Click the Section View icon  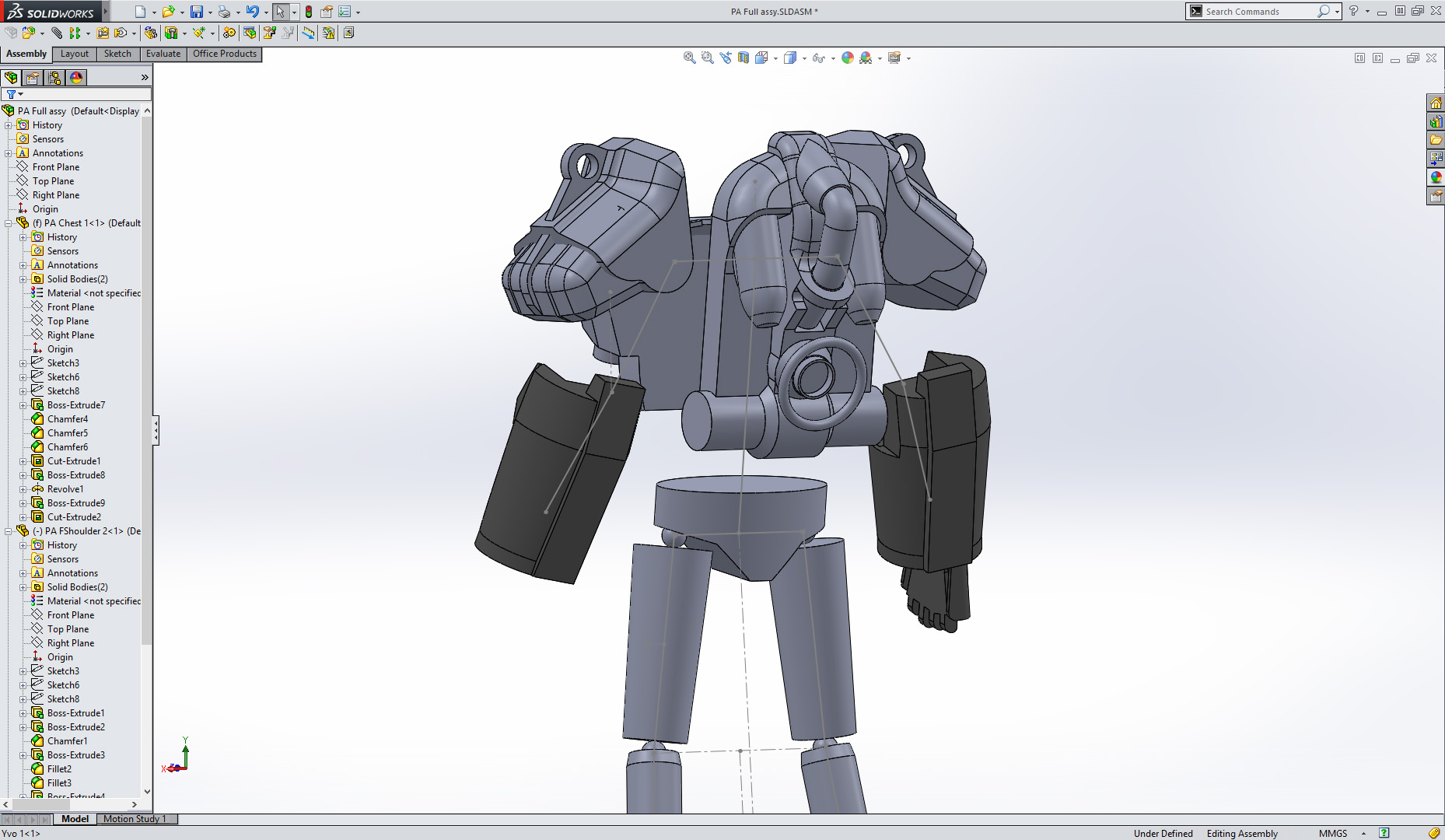click(743, 58)
